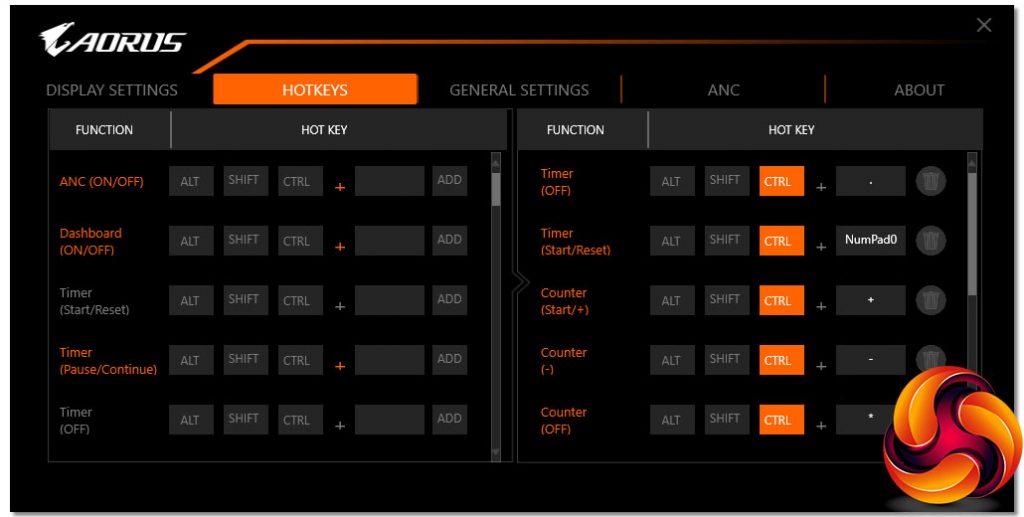Click ADD for Dashboard (ON/OFF)
The height and width of the screenshot is (517, 1024).
pyautogui.click(x=449, y=240)
